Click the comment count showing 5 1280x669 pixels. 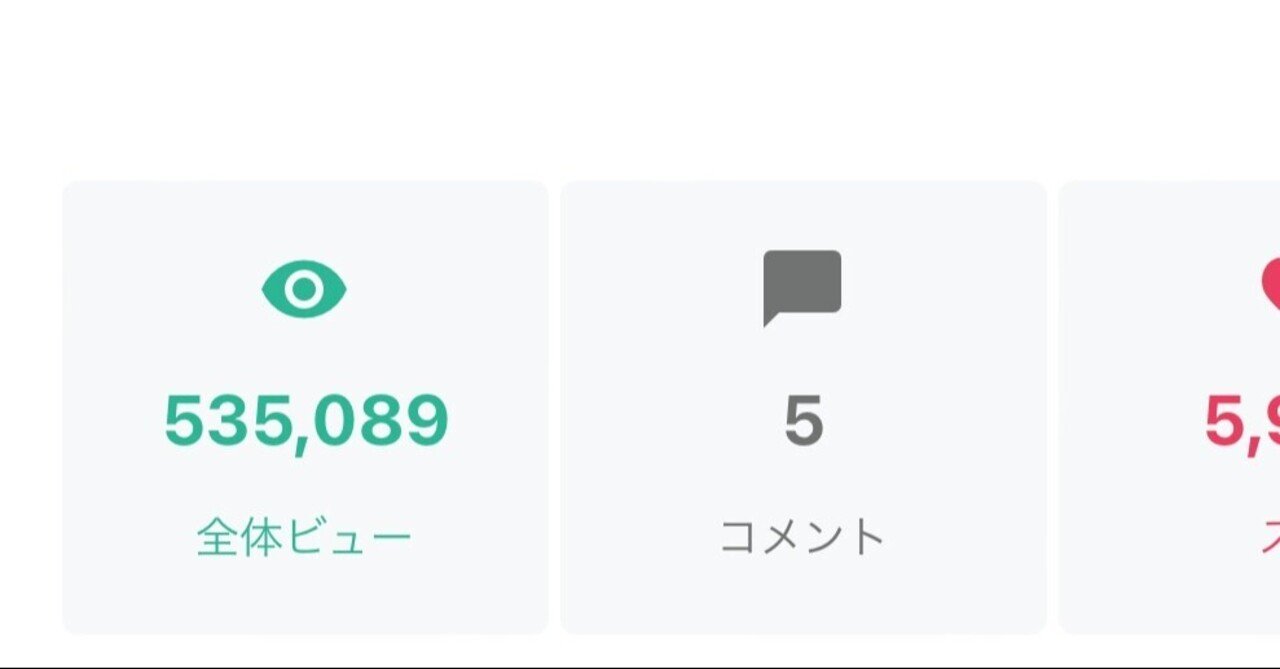pyautogui.click(x=806, y=420)
